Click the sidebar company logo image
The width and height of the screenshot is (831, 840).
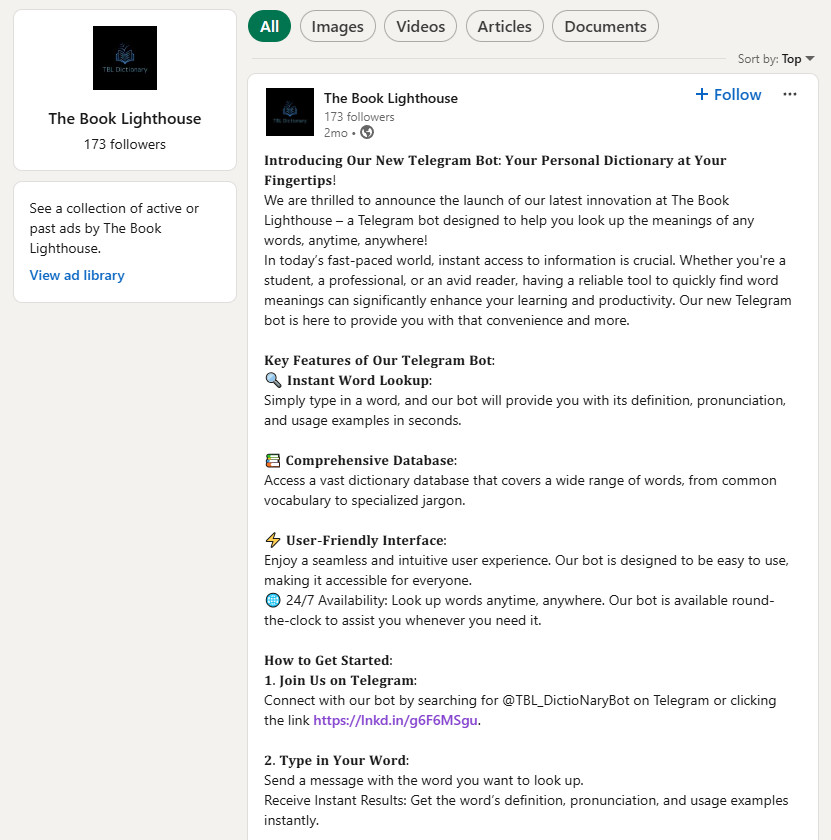tap(125, 58)
